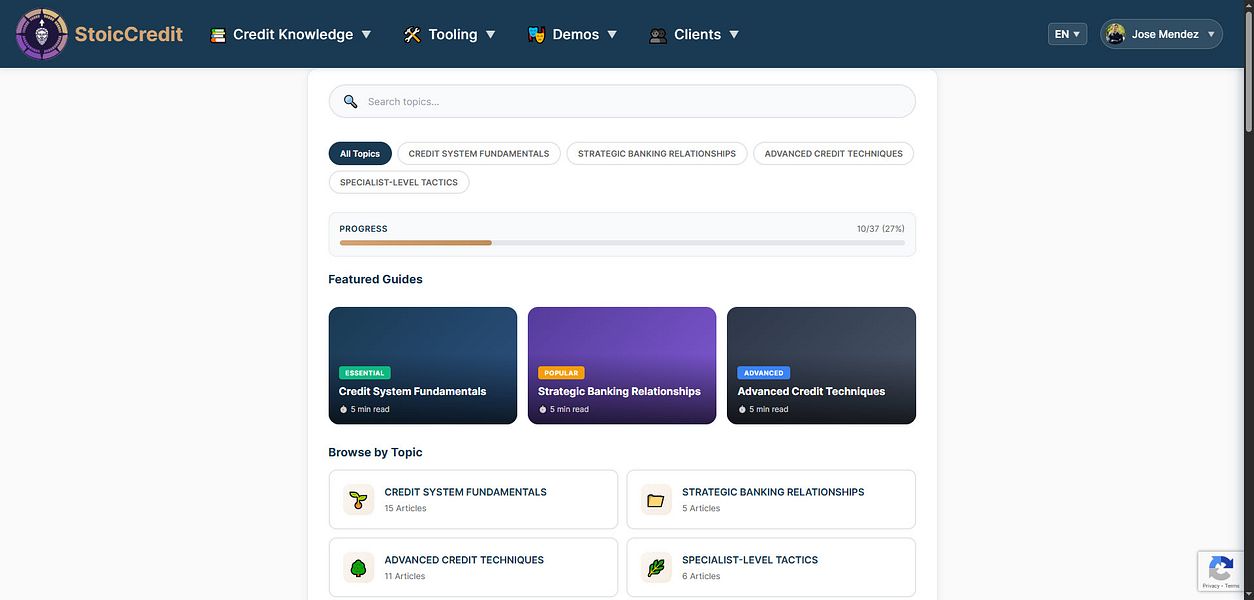Open the Strategic Banking Relationships featured guide
The height and width of the screenshot is (600, 1254).
click(622, 364)
